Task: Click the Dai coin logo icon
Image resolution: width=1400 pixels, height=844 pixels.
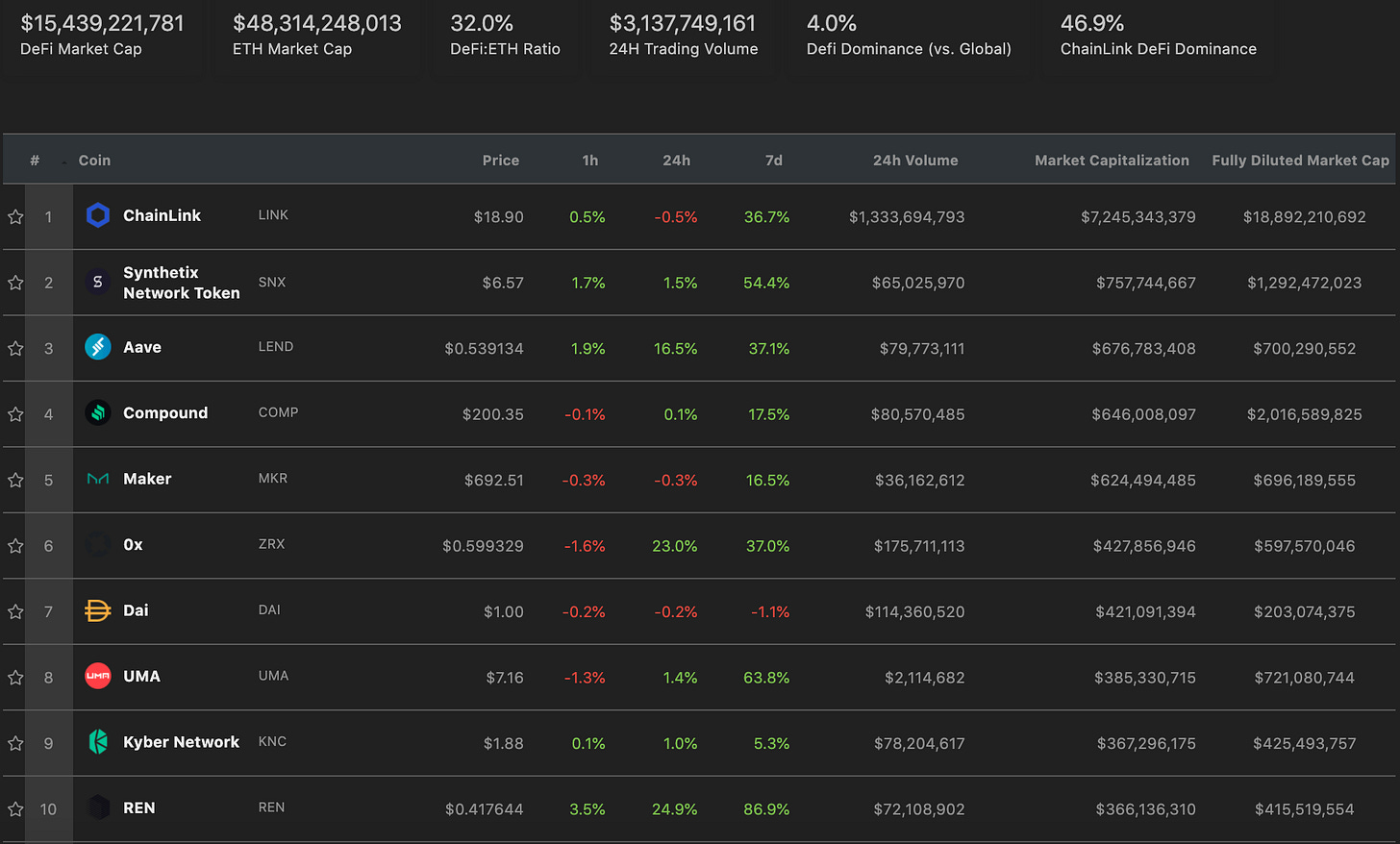Action: pos(98,610)
